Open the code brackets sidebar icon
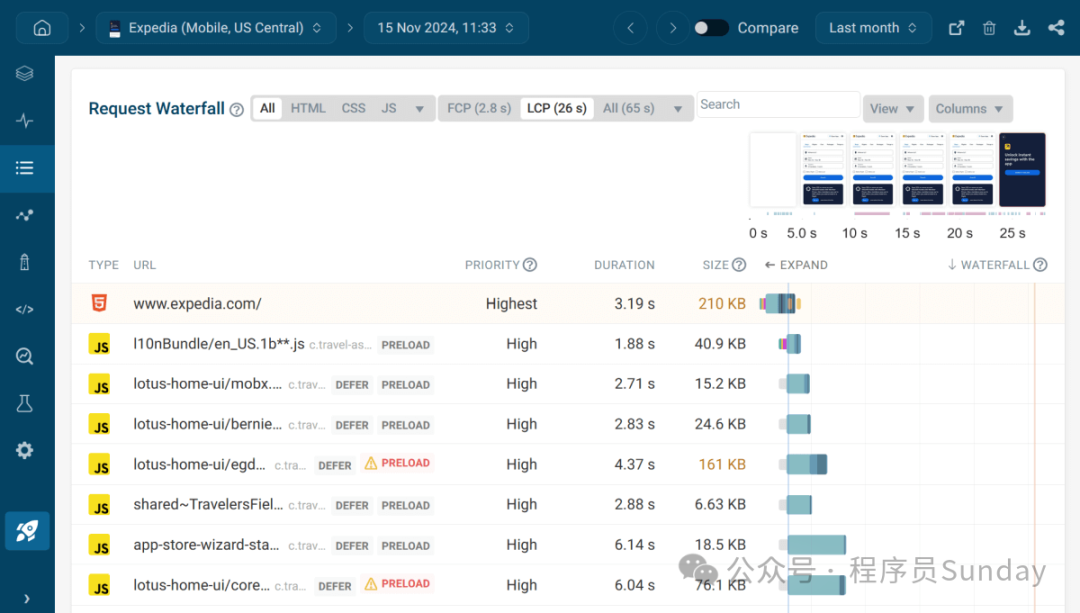 25,309
